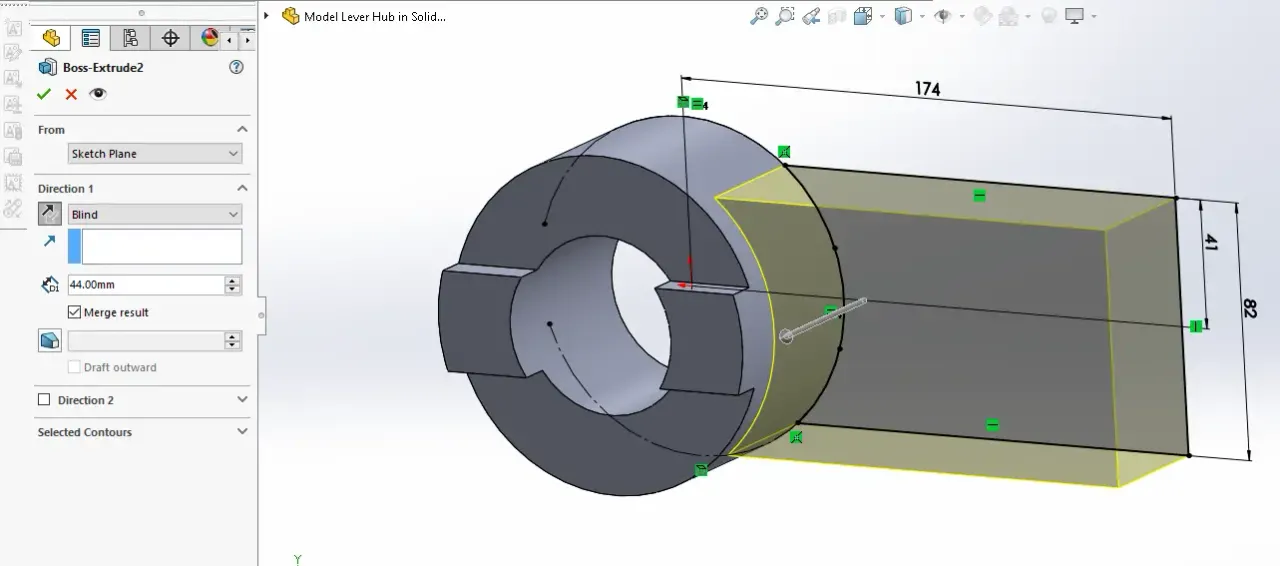Open the View Settings dropdown arrow
1280x566 pixels.
coord(1094,16)
